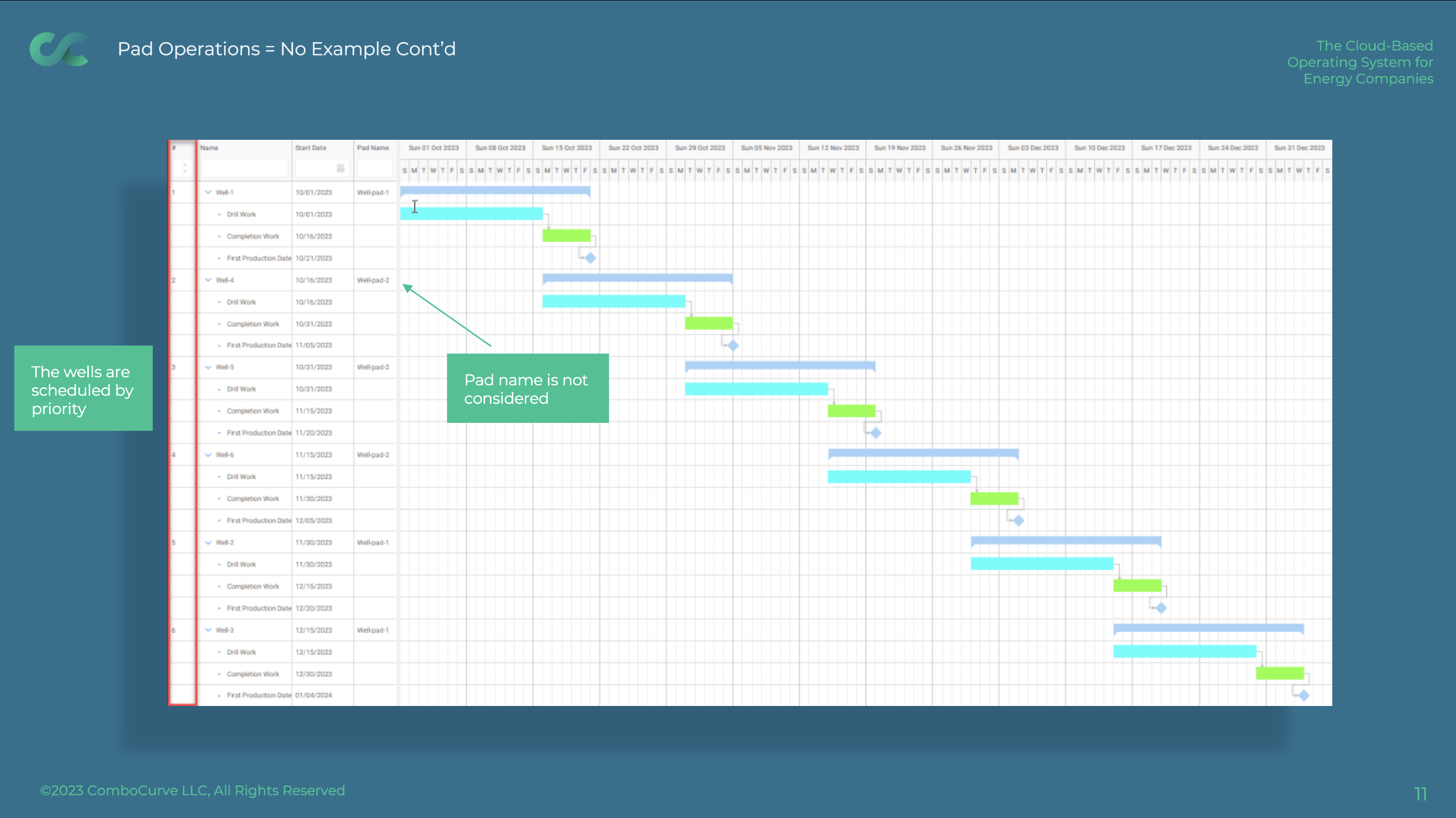Screen dimensions: 1456x818
Task: Click the Start Date column header
Action: pos(311,148)
